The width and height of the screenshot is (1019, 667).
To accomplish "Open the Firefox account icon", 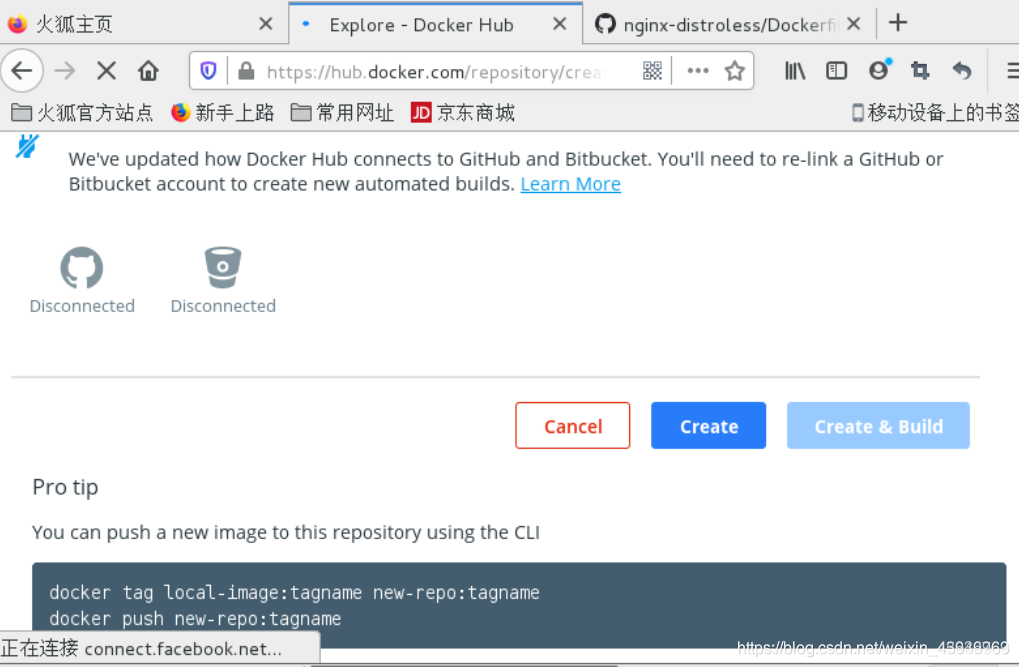I will pyautogui.click(x=879, y=69).
